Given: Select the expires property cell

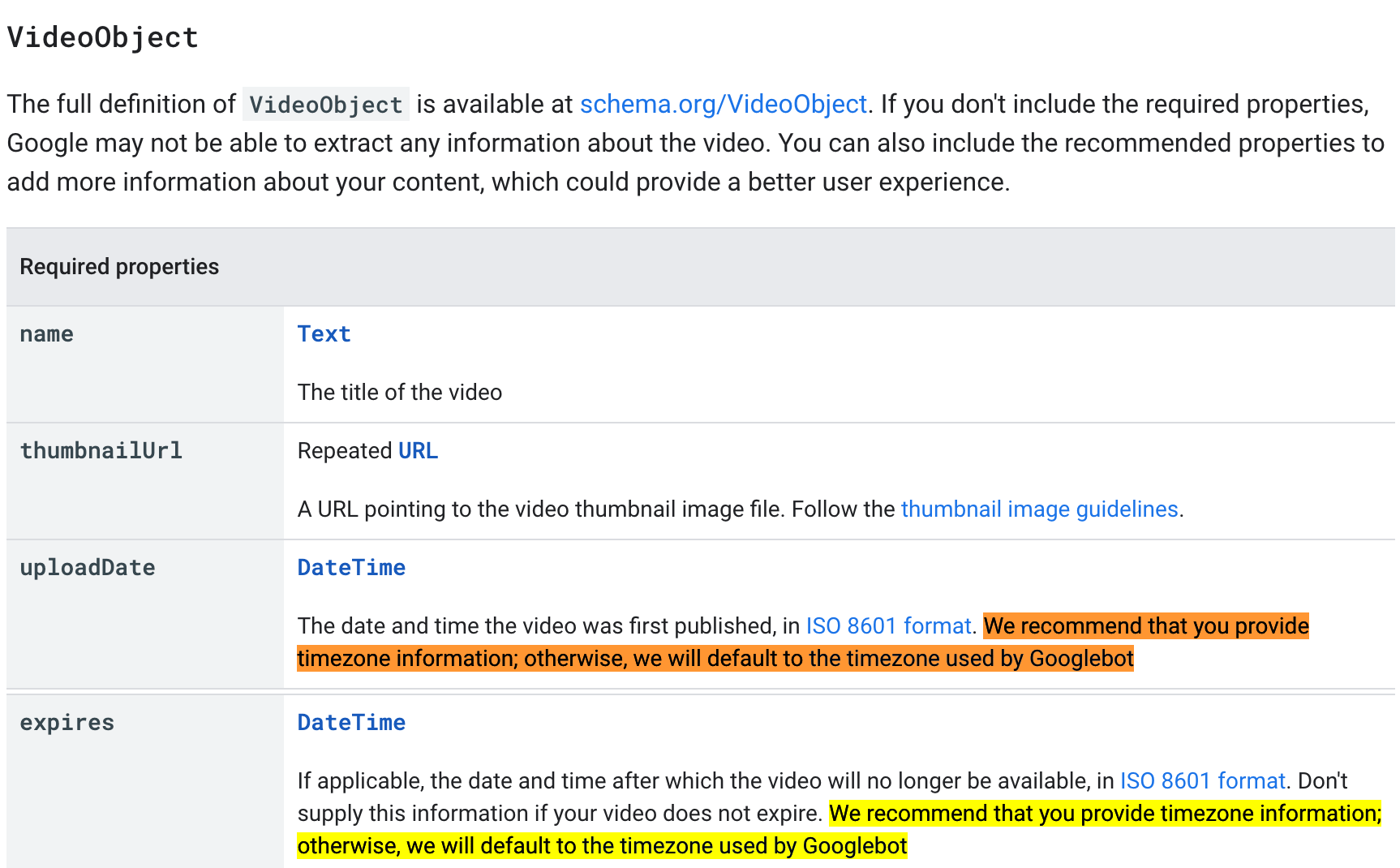Looking at the screenshot, I should click(x=67, y=723).
